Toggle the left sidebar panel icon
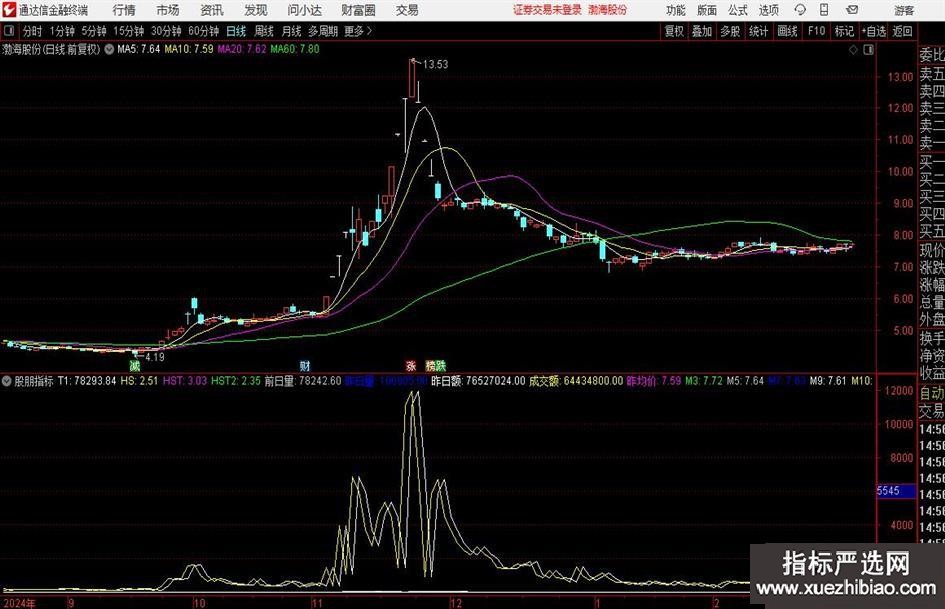Screen dimensions: 945x609 pyautogui.click(x=8, y=31)
